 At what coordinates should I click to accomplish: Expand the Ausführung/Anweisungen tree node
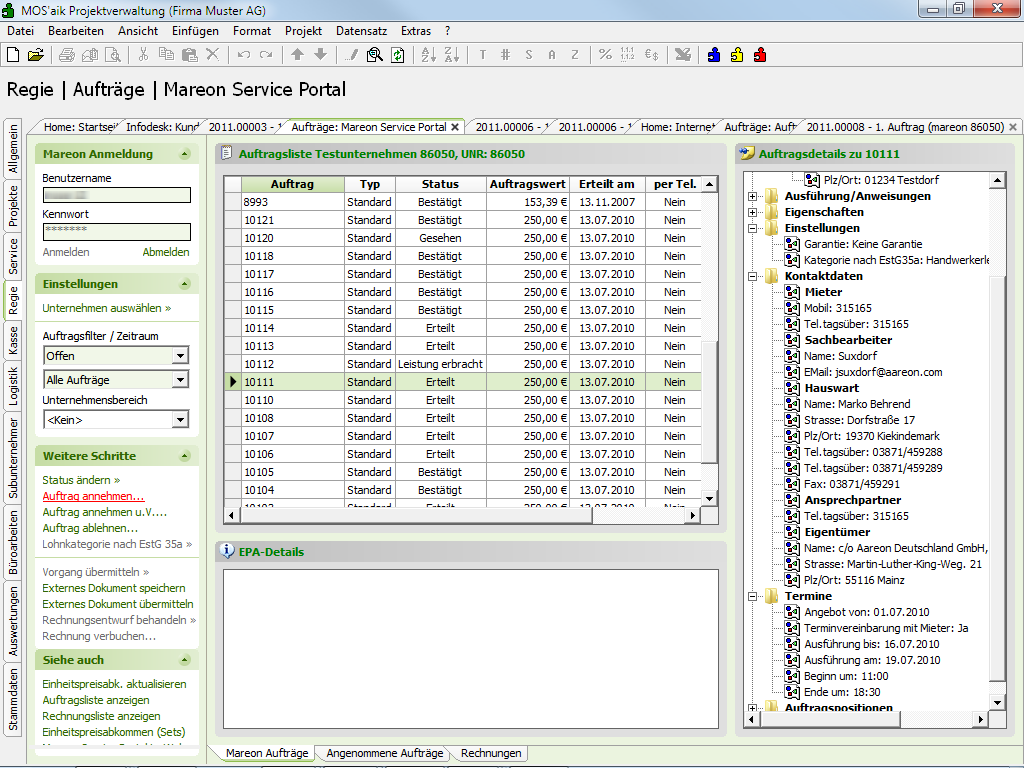pos(752,196)
